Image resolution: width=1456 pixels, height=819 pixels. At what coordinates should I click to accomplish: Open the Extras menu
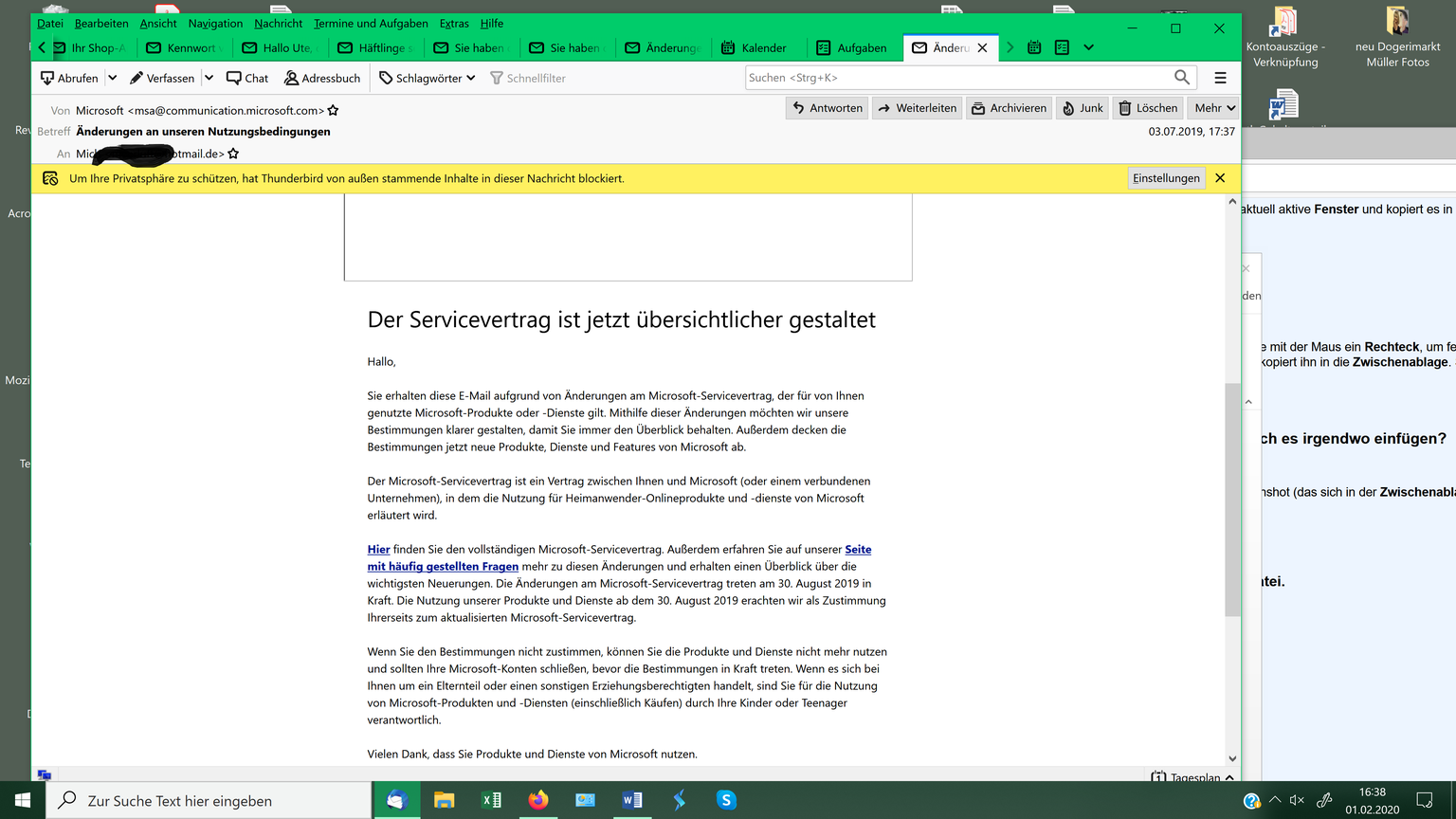point(454,23)
